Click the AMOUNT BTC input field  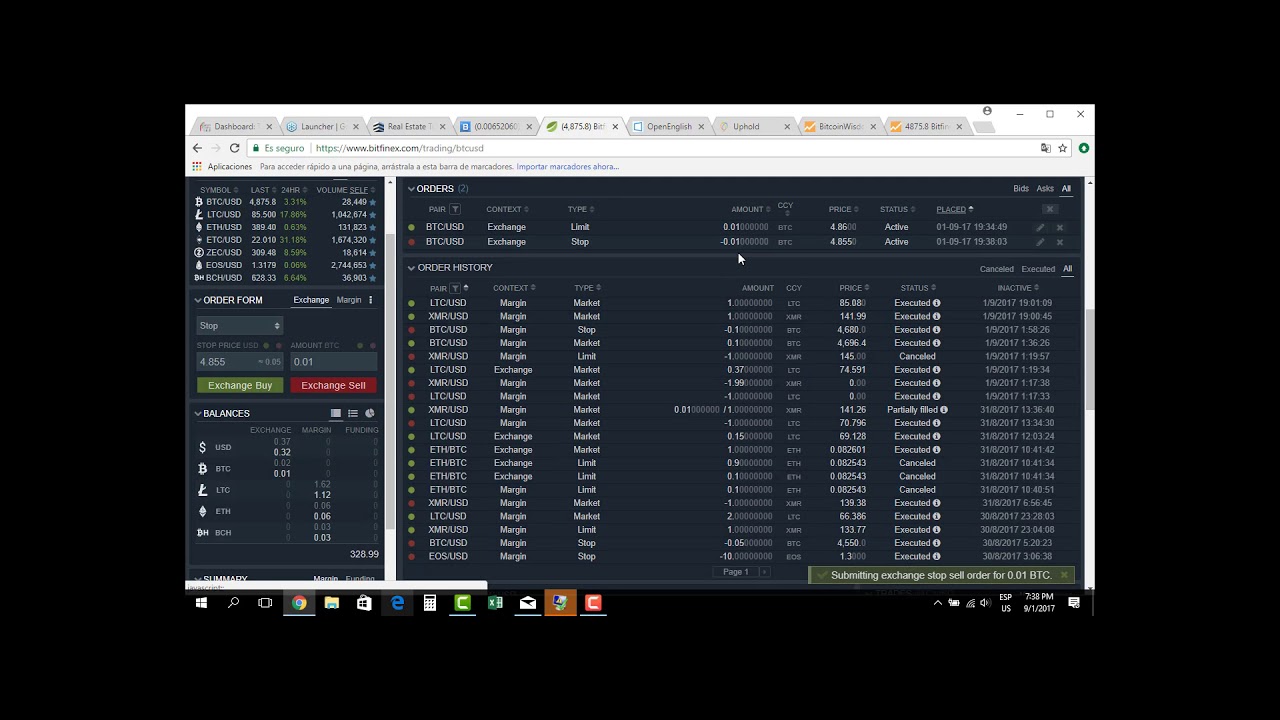coord(333,362)
